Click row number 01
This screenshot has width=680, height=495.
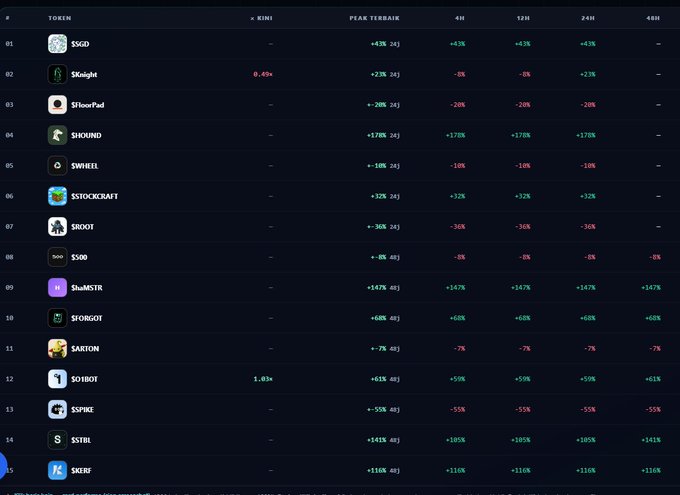click(9, 44)
